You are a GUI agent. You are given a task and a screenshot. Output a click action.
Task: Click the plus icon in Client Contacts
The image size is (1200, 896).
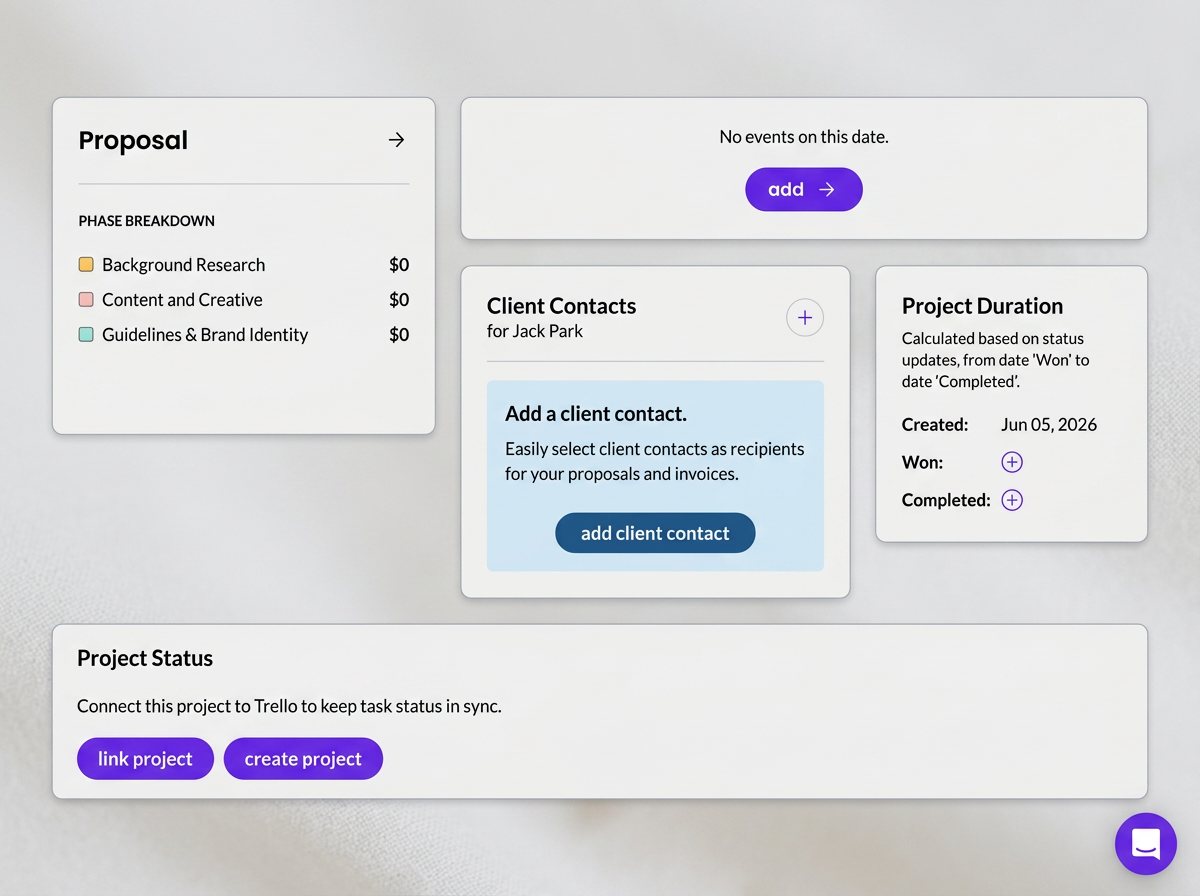(805, 318)
